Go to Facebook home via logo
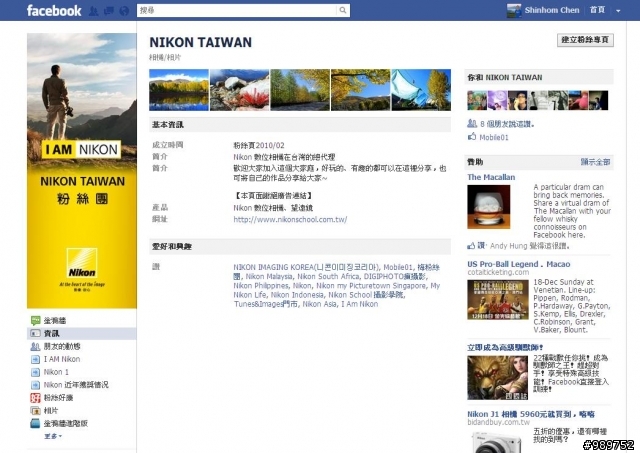Viewport: 640px width, 453px height. coord(54,11)
